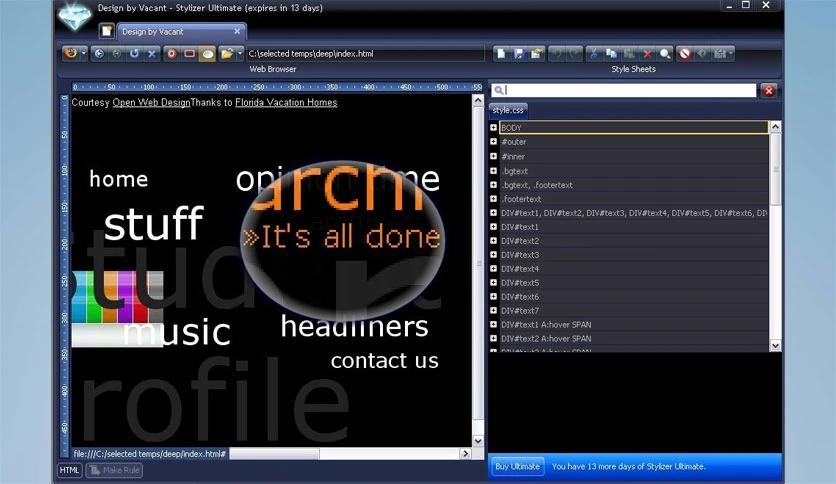Create a new style sheet
The width and height of the screenshot is (836, 484).
click(x=501, y=53)
